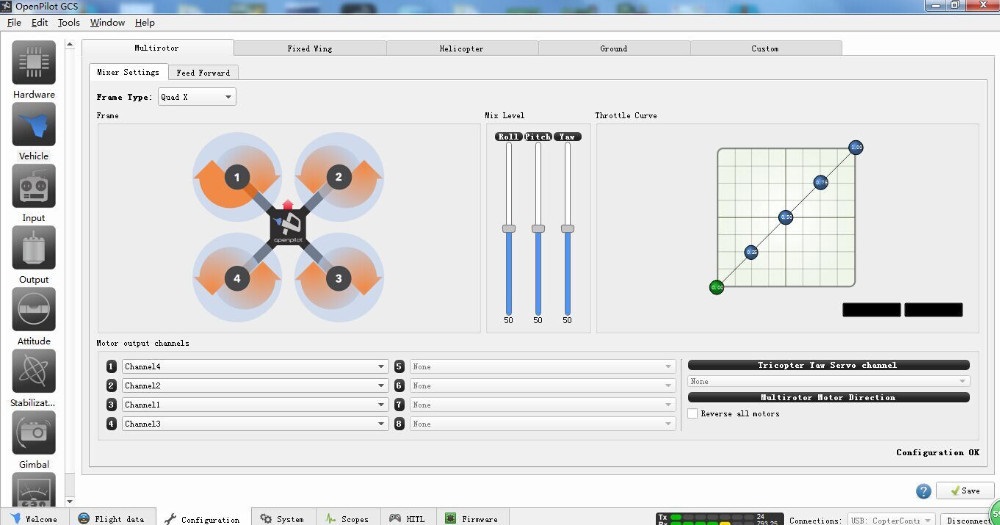The image size is (1000, 525).
Task: Click the sidebar scroll down arrow
Action: pos(70,501)
